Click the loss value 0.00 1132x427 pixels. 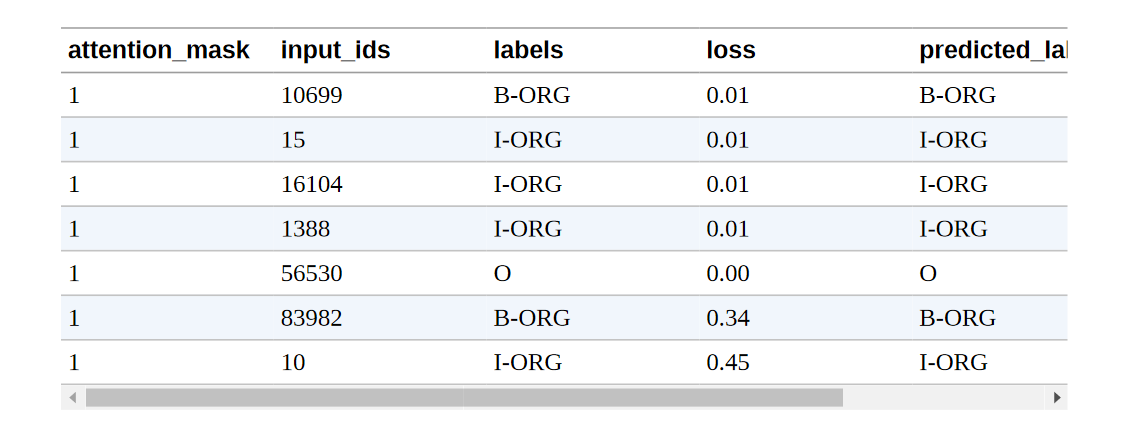(x=728, y=273)
